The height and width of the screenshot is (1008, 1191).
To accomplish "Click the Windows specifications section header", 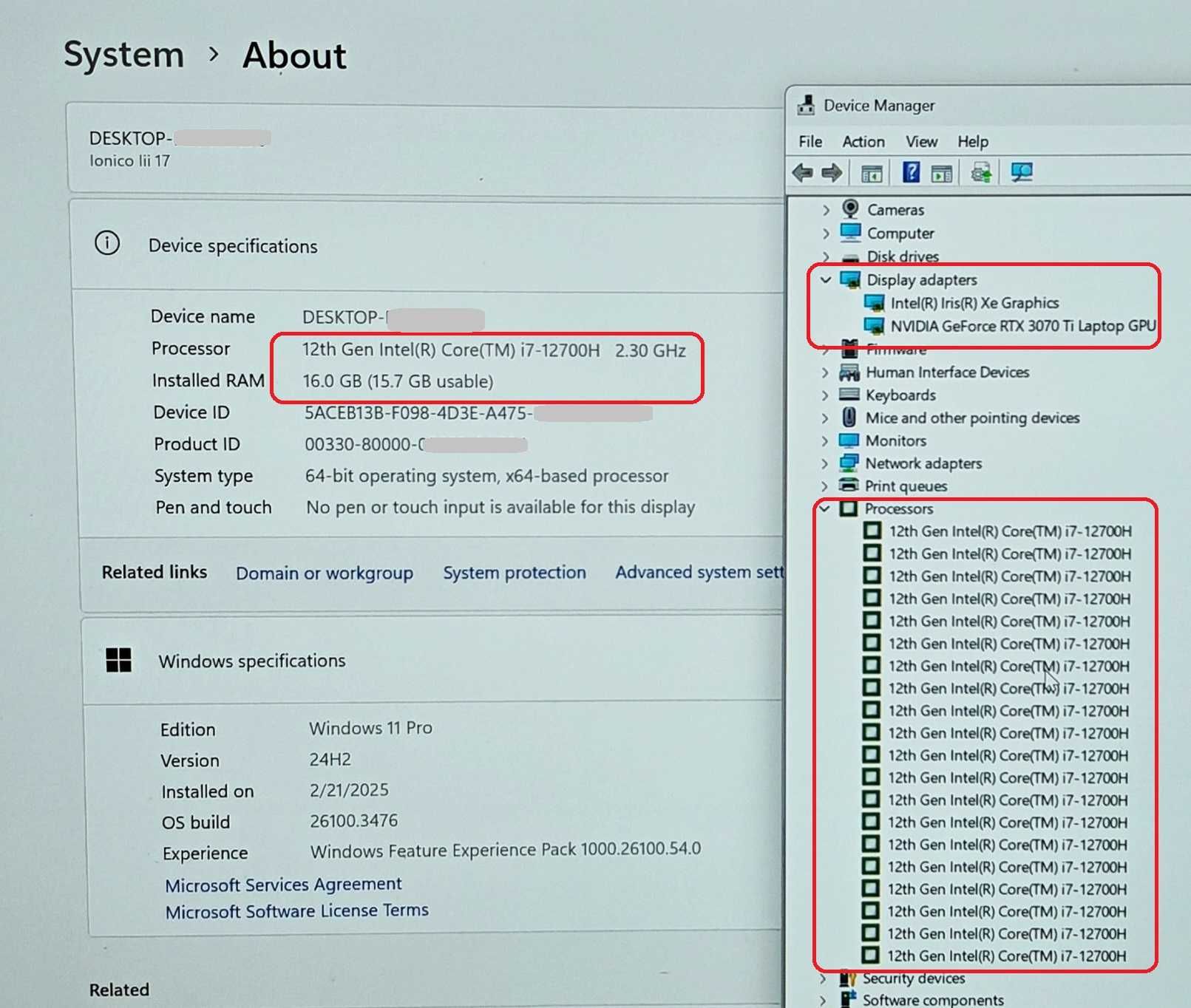I will [x=252, y=661].
